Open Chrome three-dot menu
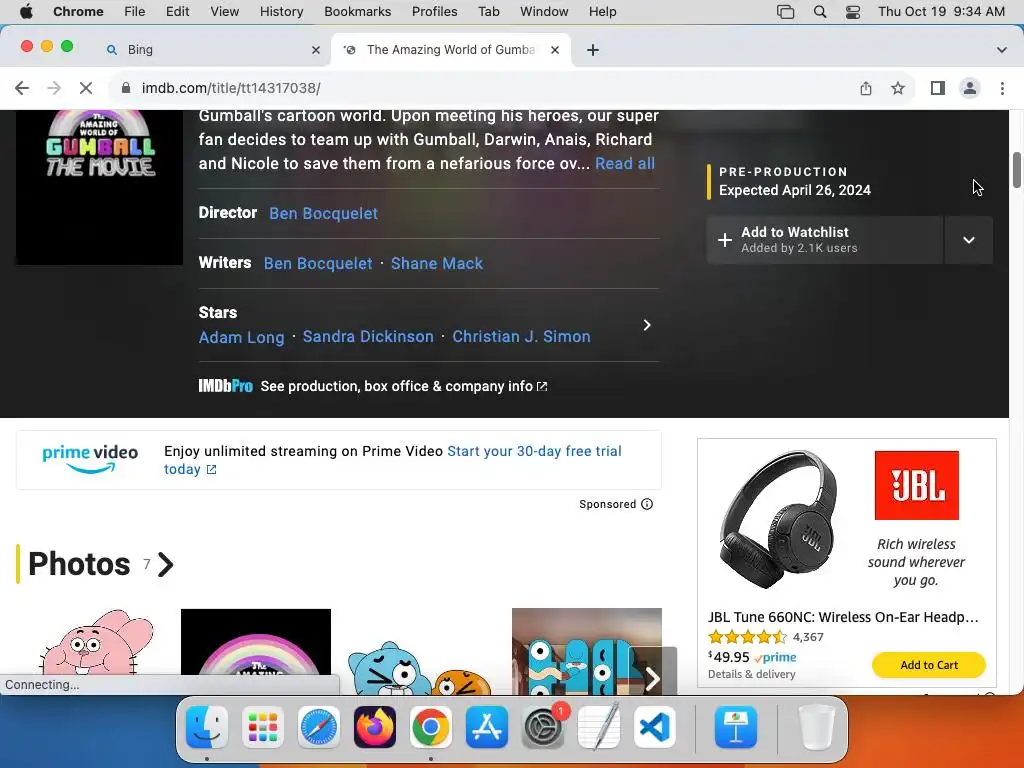The image size is (1024, 768). pos(1002,88)
